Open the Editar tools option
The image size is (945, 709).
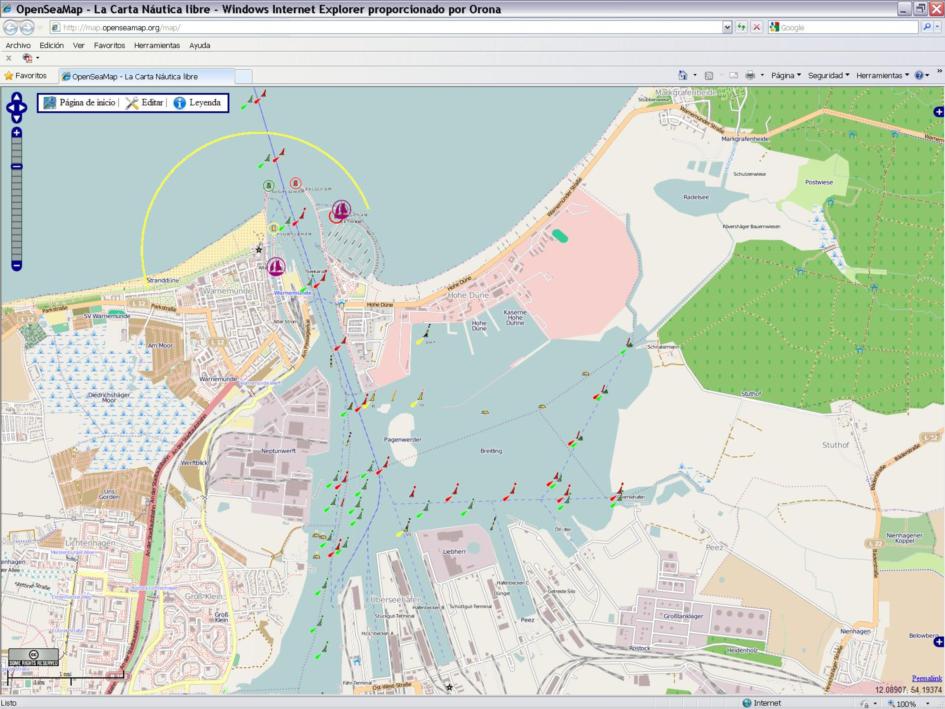(132, 102)
